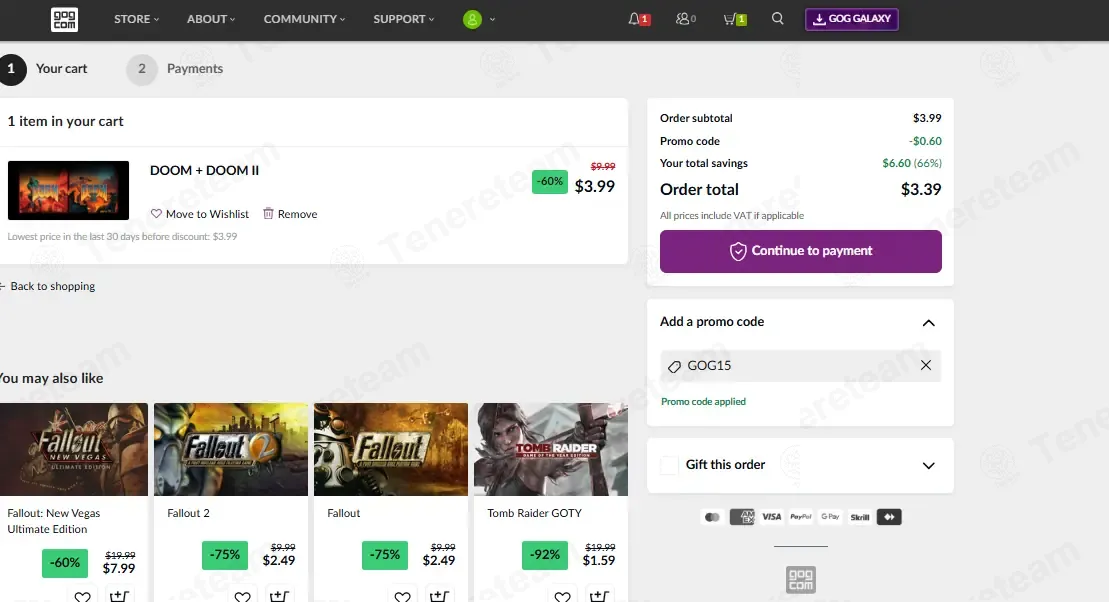1109x602 pixels.
Task: Open the STORE dropdown menu
Action: coord(137,19)
